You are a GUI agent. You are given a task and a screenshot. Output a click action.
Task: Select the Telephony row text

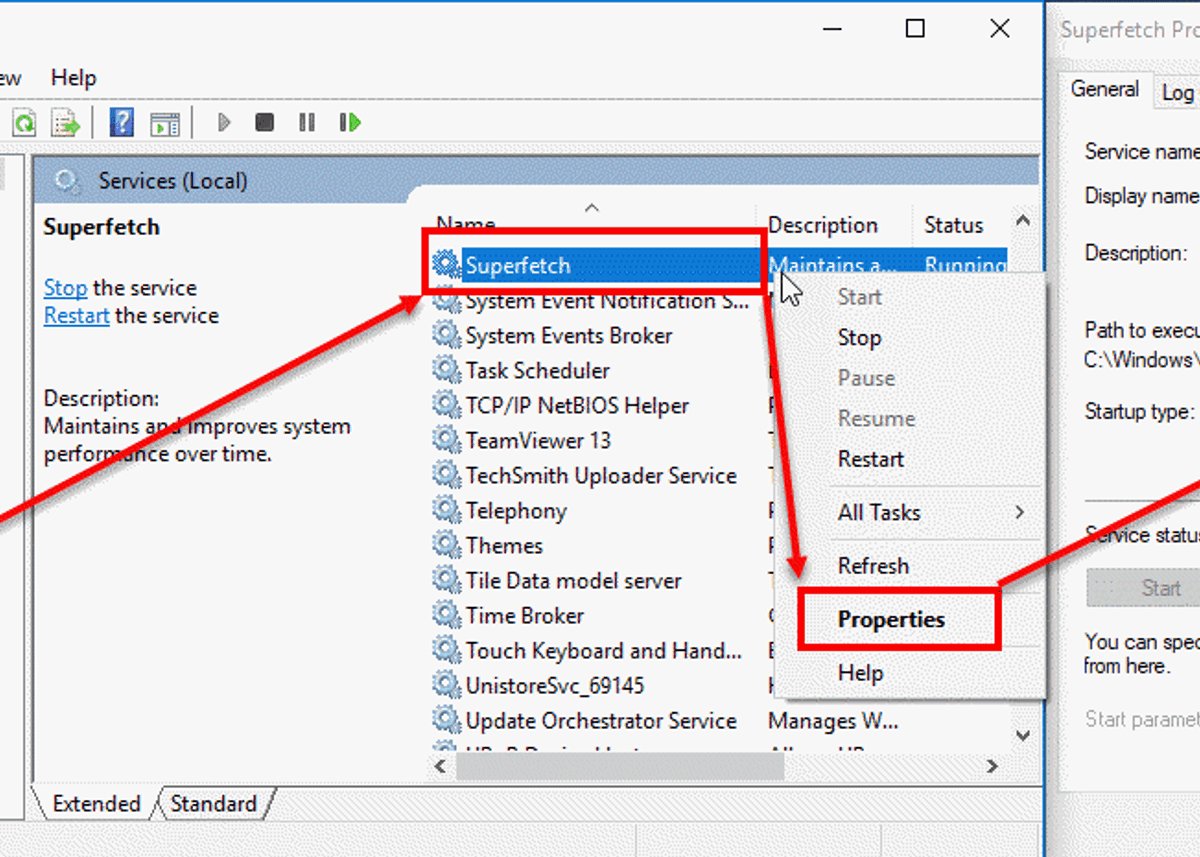coord(516,510)
